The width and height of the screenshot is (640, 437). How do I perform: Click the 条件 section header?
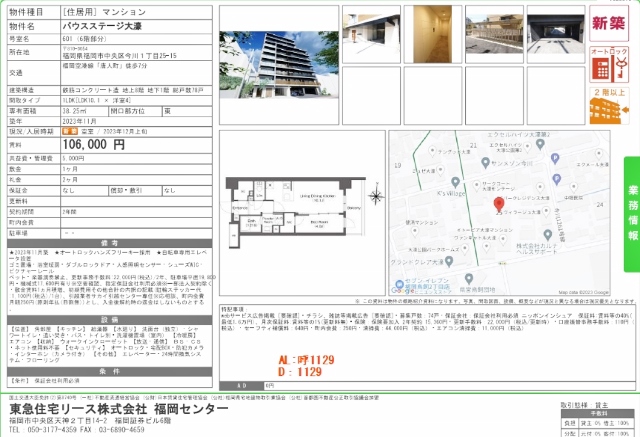(x=110, y=372)
